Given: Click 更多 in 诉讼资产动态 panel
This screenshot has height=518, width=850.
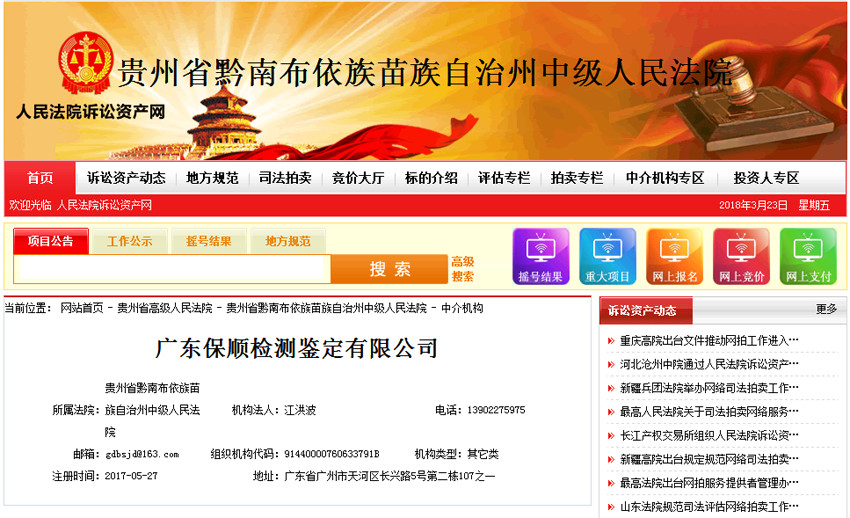Looking at the screenshot, I should point(826,310).
